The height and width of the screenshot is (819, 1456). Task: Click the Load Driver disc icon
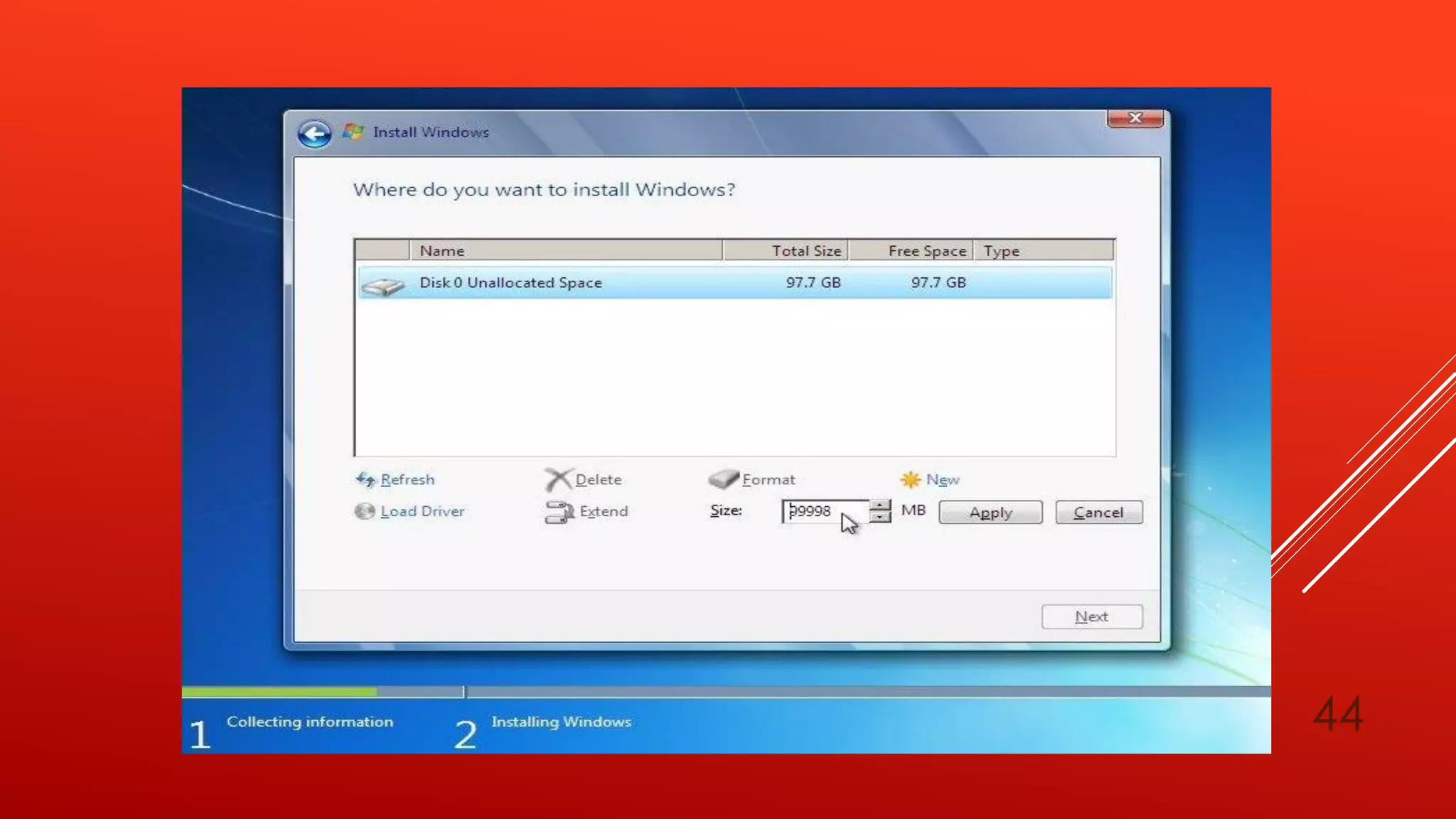pos(365,511)
